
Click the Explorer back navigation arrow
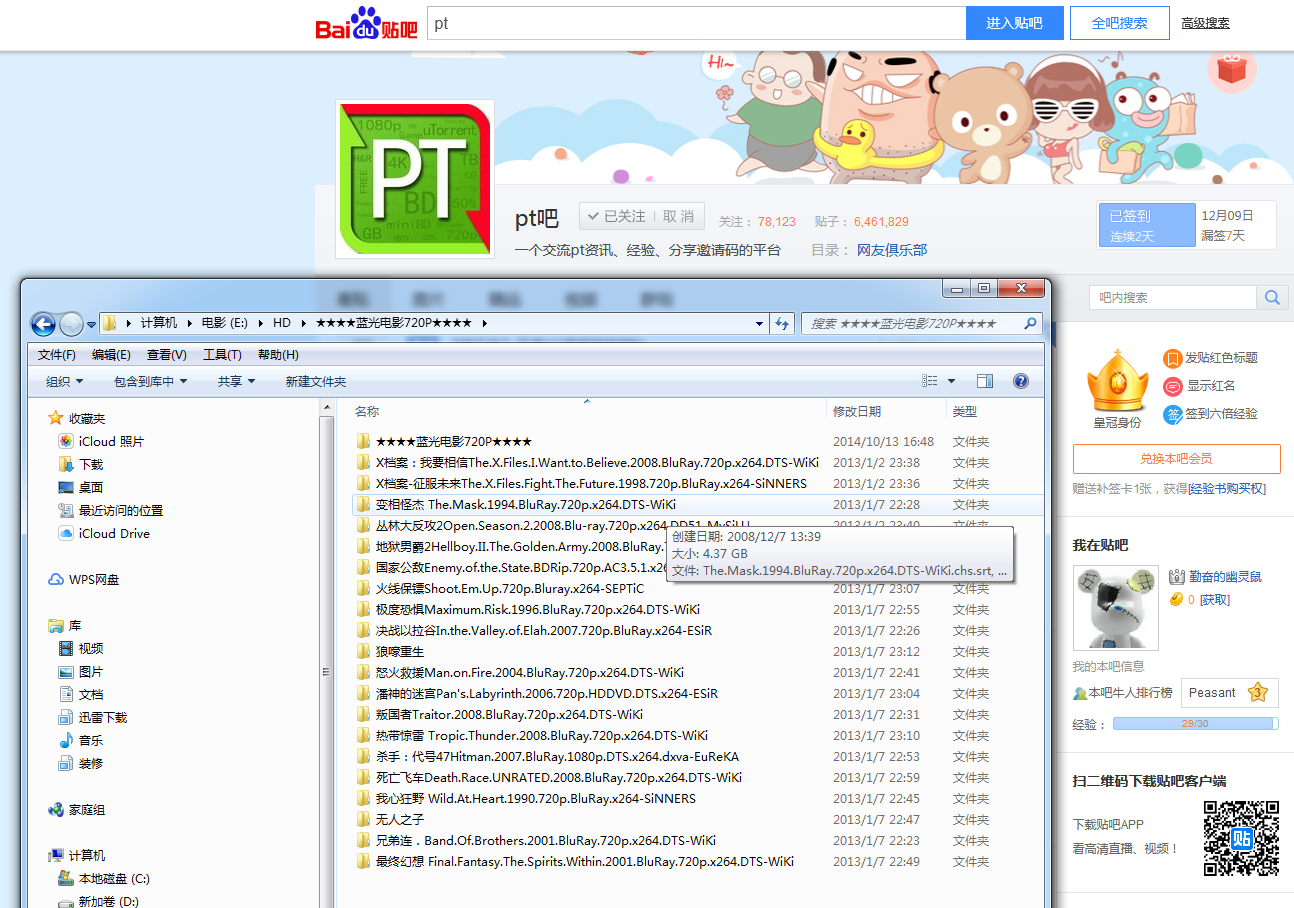tap(43, 324)
